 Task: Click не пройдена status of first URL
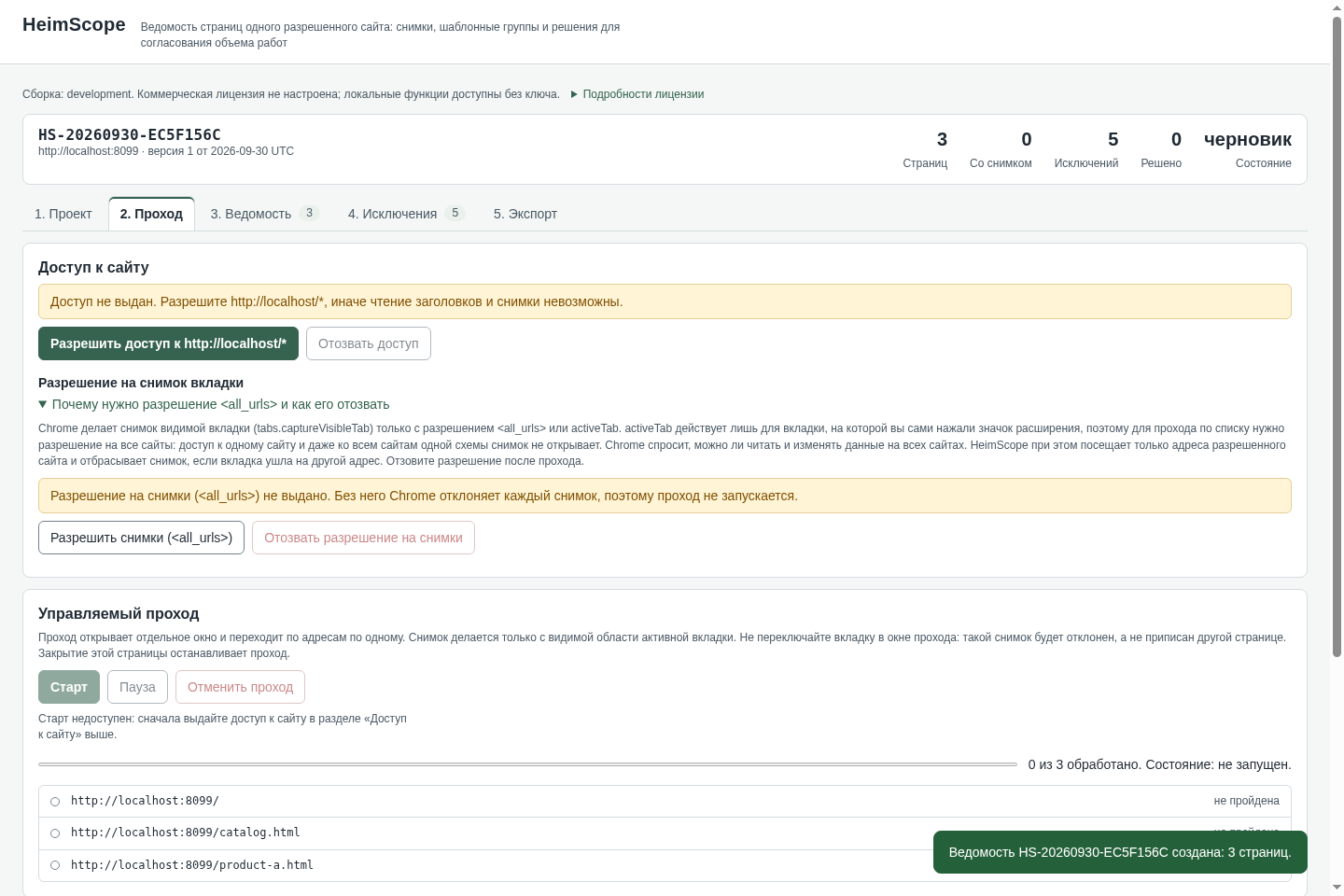[x=1246, y=801]
